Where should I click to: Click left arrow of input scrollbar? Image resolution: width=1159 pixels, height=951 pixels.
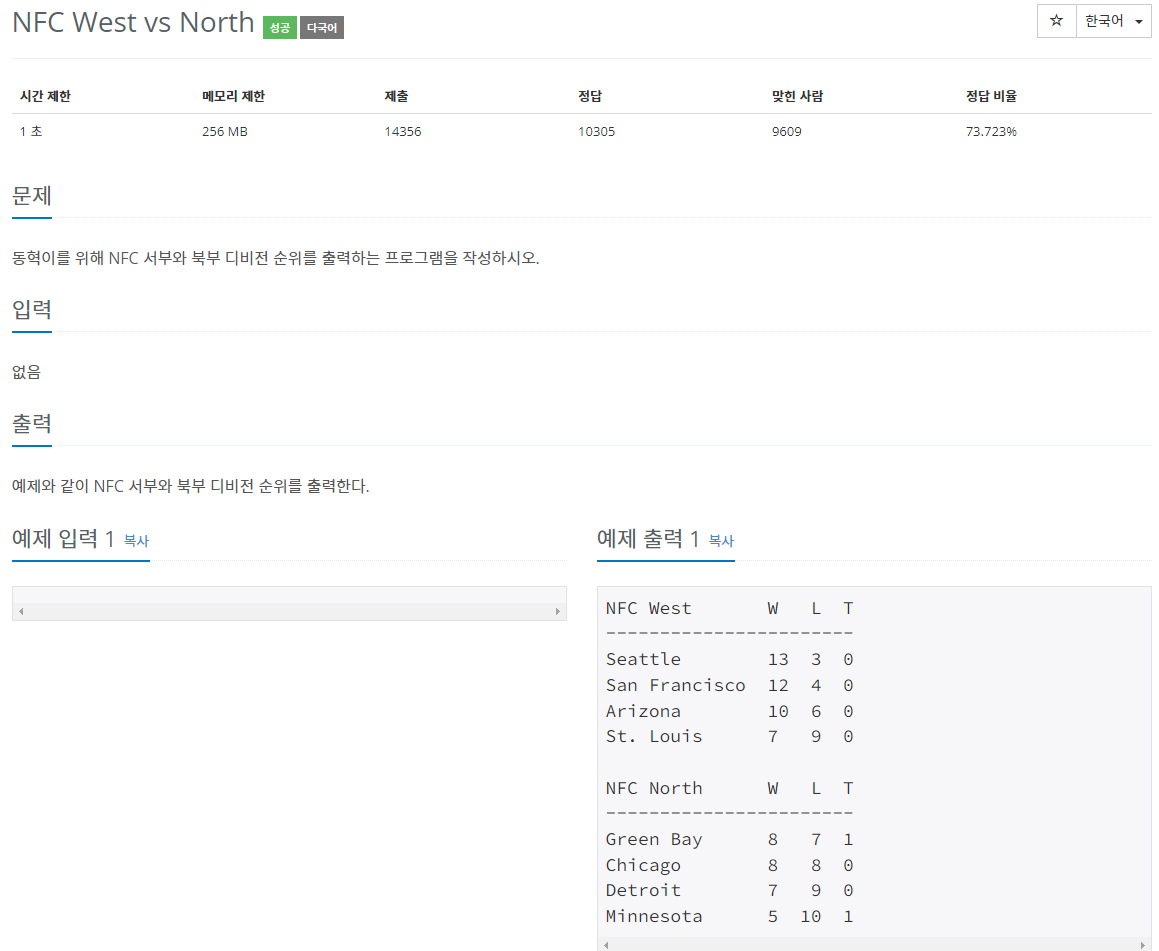(21, 611)
